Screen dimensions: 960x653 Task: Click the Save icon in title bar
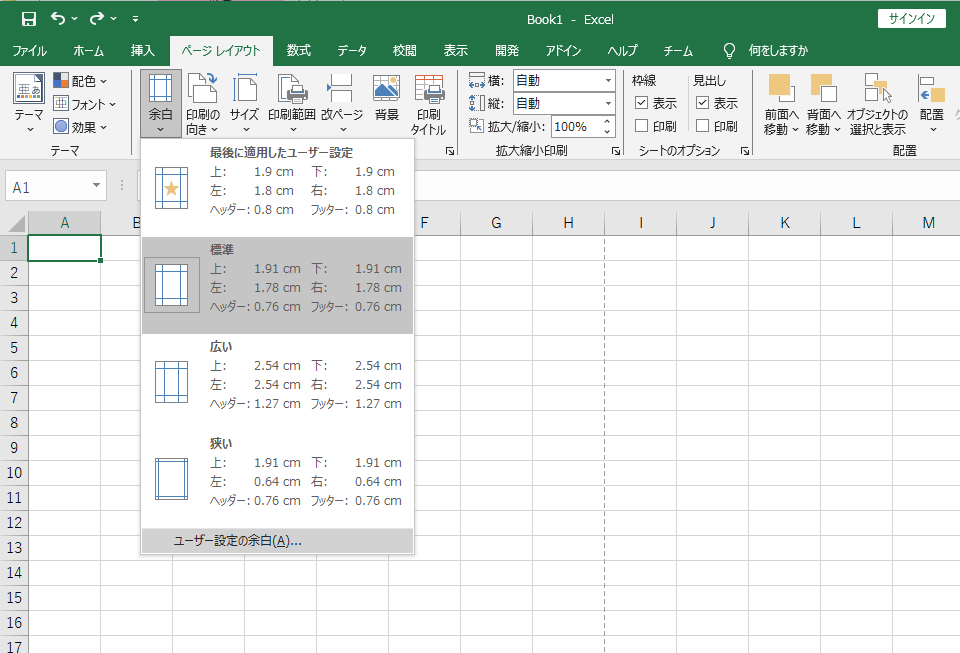point(28,19)
